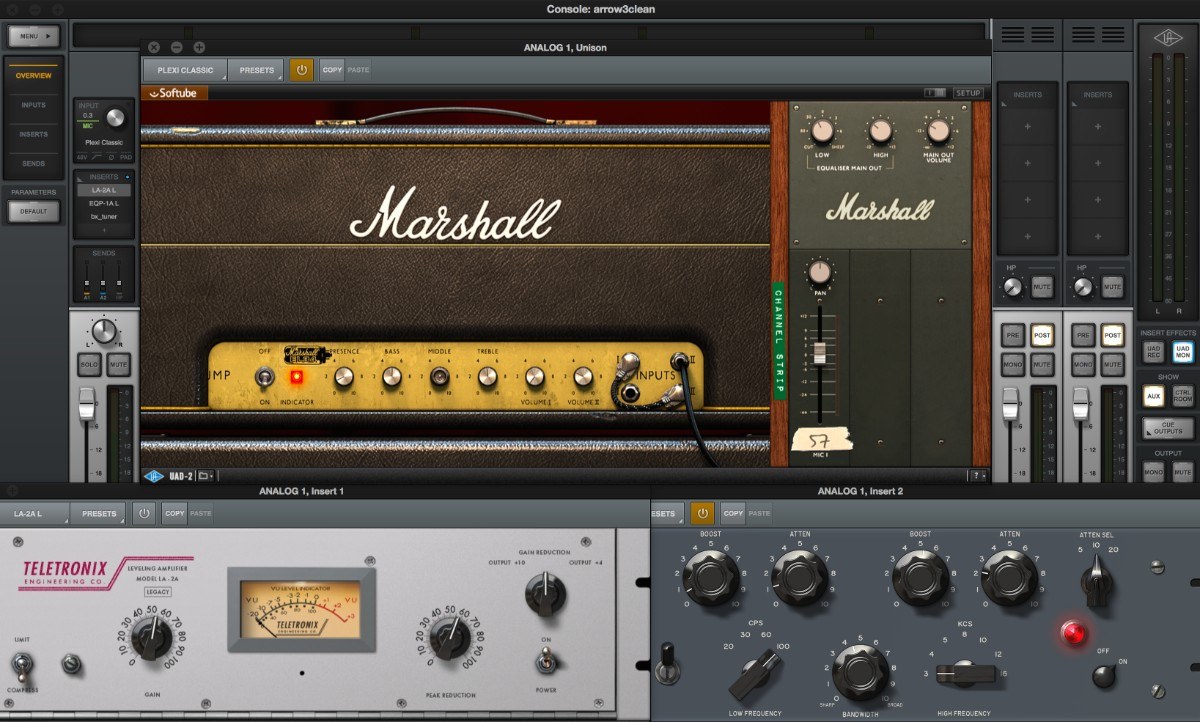
Task: Click the PAN knob above MIC 1 fader
Action: pos(820,272)
